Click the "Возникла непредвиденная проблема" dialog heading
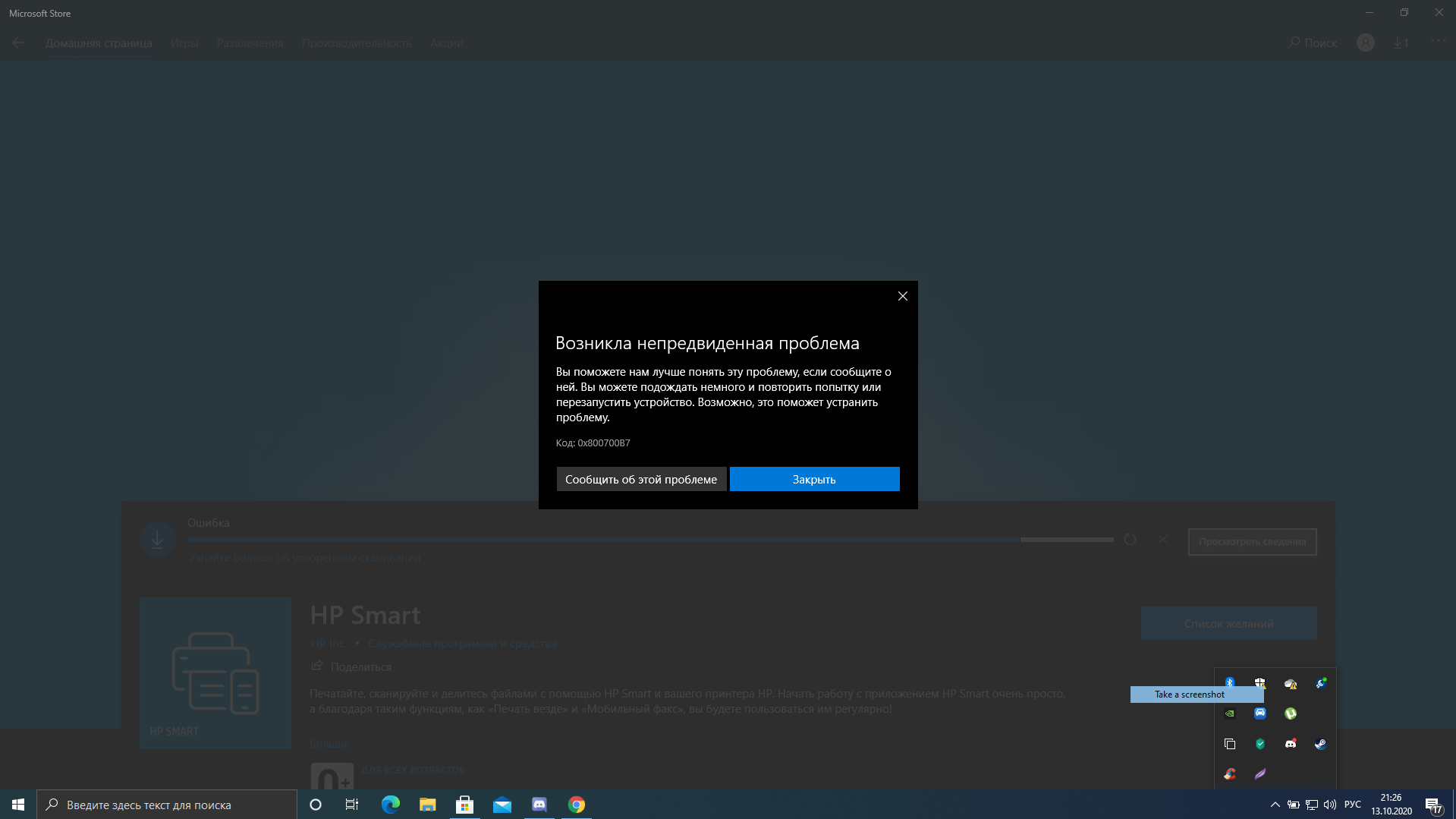 [707, 343]
